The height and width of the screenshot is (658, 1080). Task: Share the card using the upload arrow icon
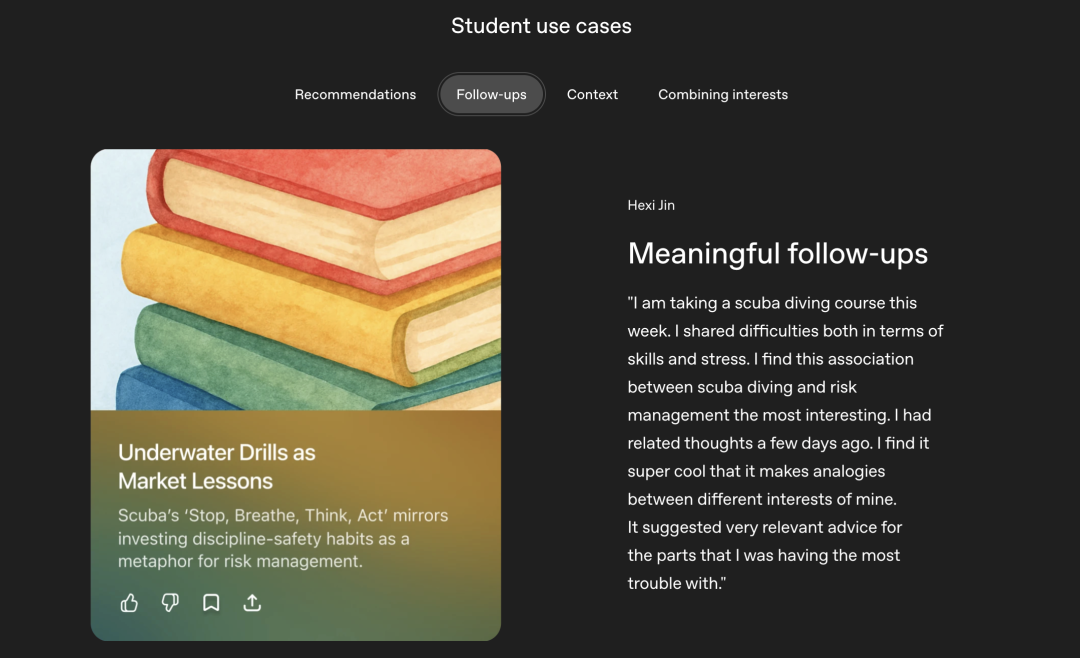[x=252, y=603]
